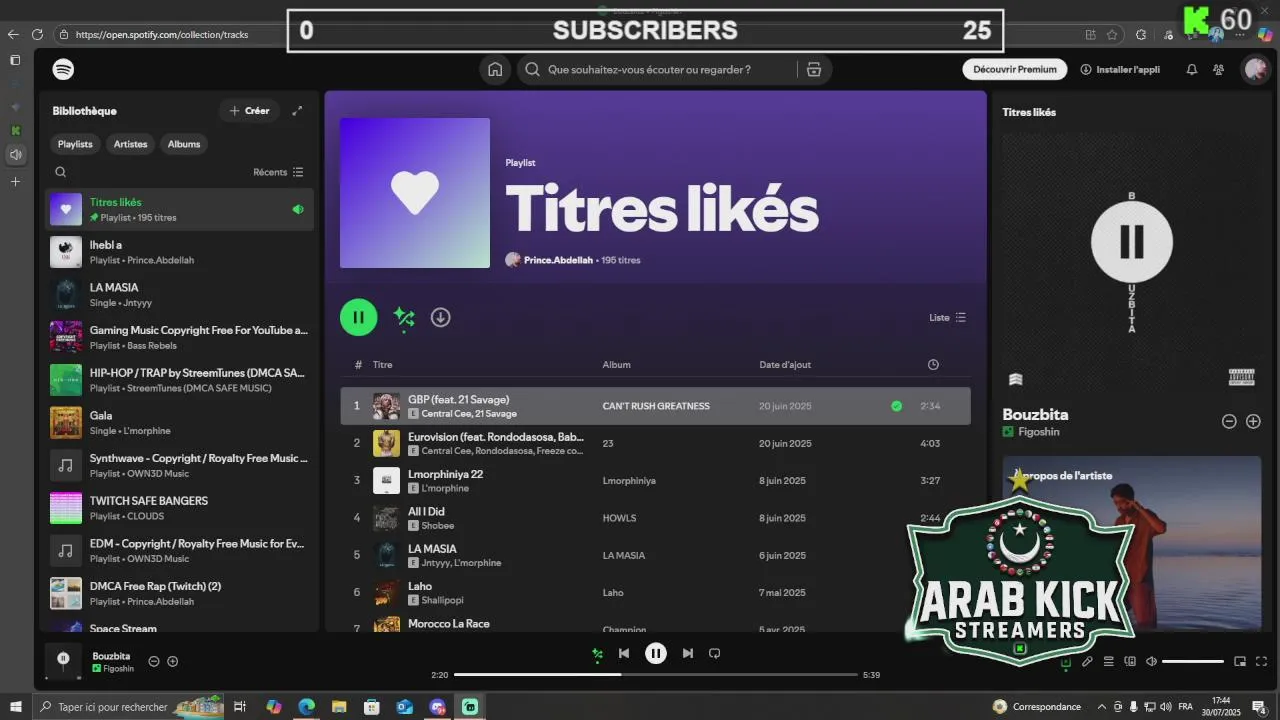The height and width of the screenshot is (720, 1280).
Task: Open the Gala single in library
Action: [180, 423]
